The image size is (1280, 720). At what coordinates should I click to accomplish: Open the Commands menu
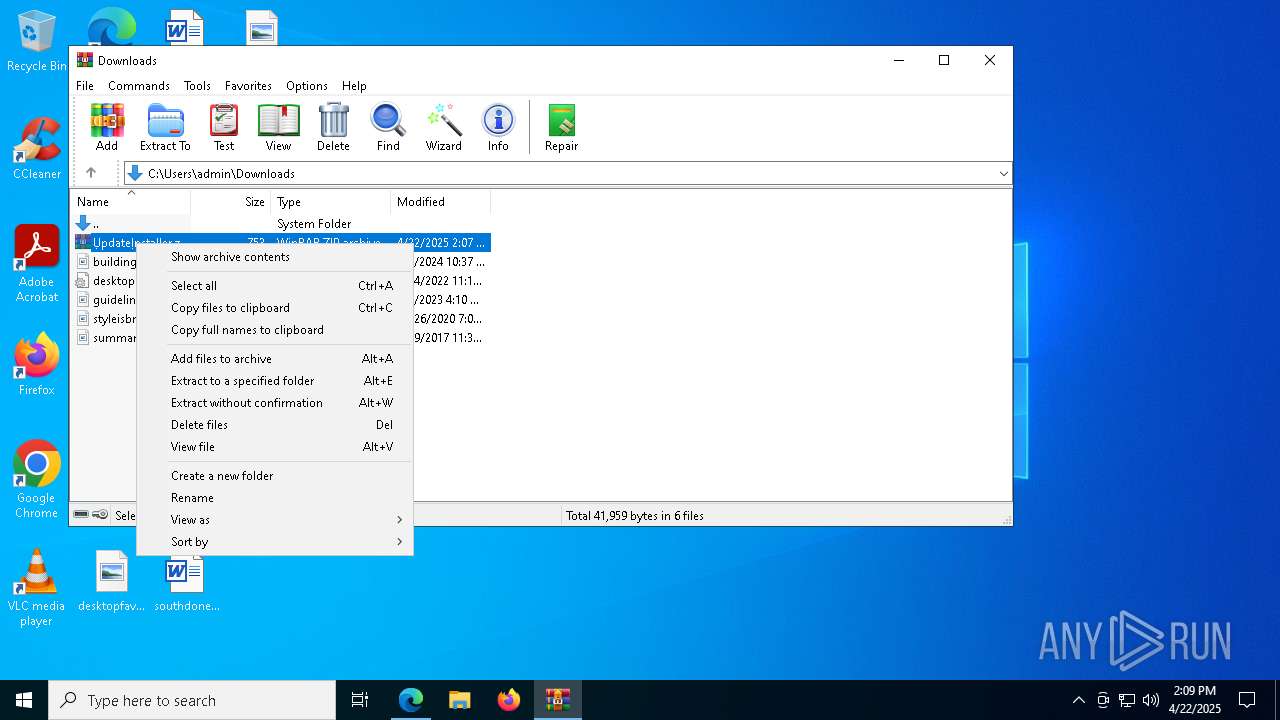pyautogui.click(x=139, y=86)
